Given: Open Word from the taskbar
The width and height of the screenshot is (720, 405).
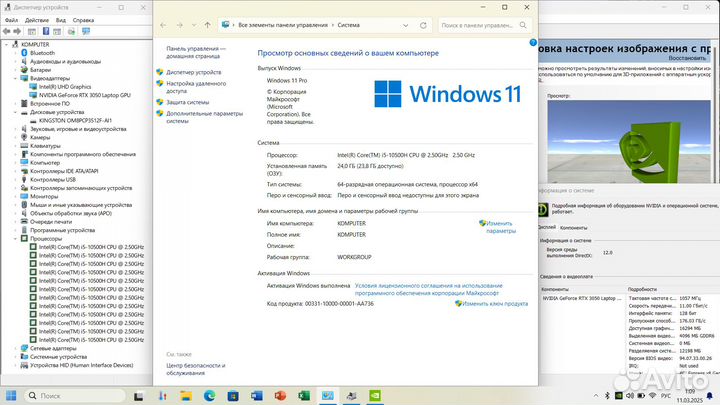Looking at the screenshot, I should (x=257, y=395).
